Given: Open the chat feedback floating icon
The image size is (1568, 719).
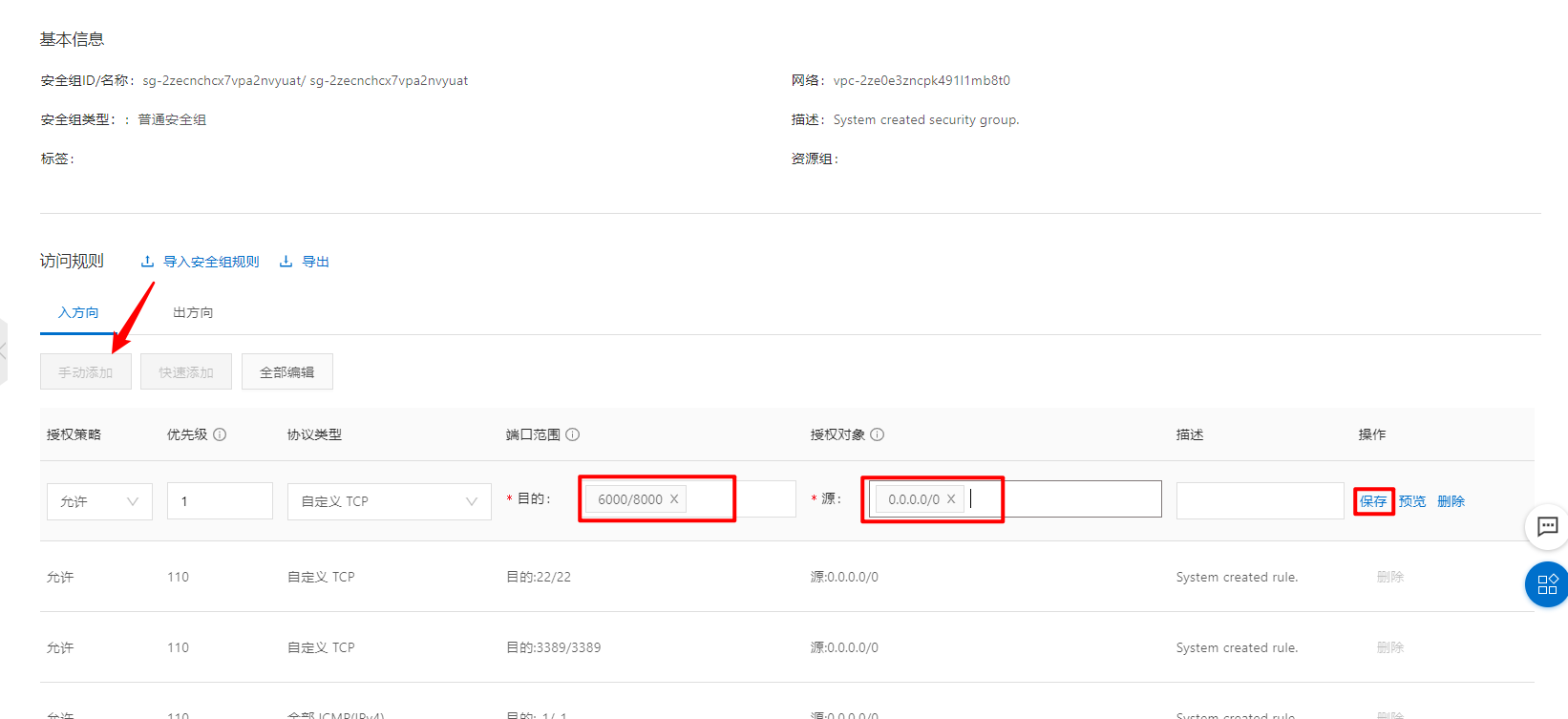Looking at the screenshot, I should (x=1547, y=526).
